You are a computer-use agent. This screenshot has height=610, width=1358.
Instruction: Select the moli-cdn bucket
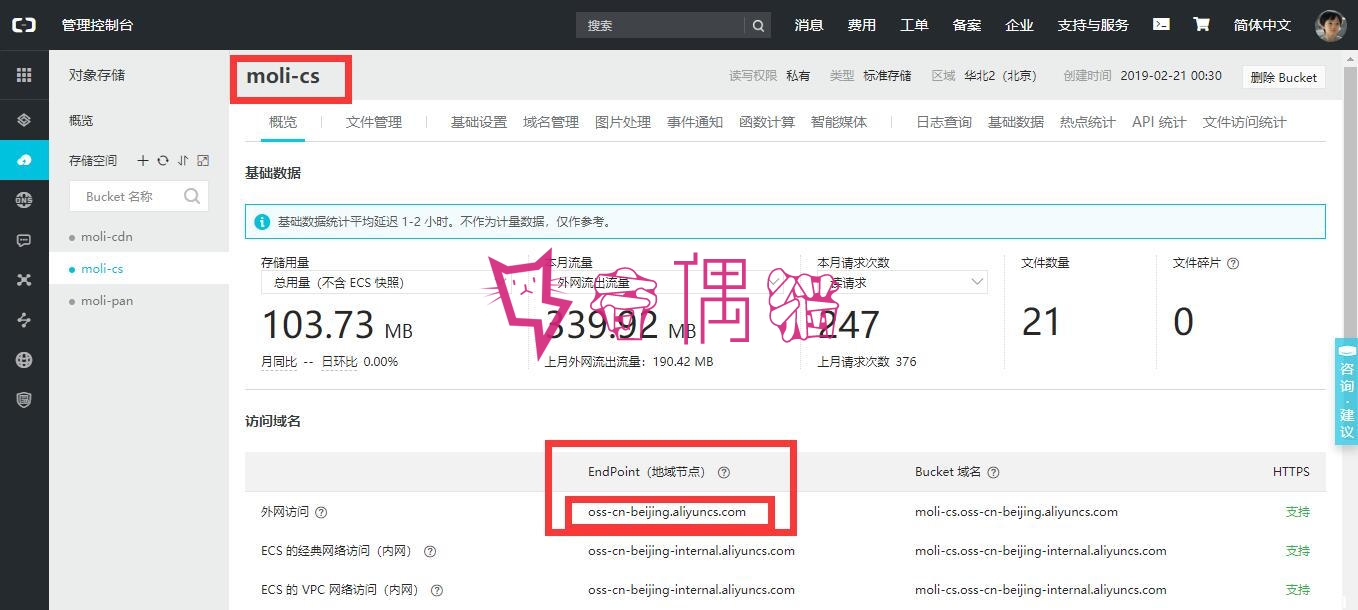[x=139, y=237]
